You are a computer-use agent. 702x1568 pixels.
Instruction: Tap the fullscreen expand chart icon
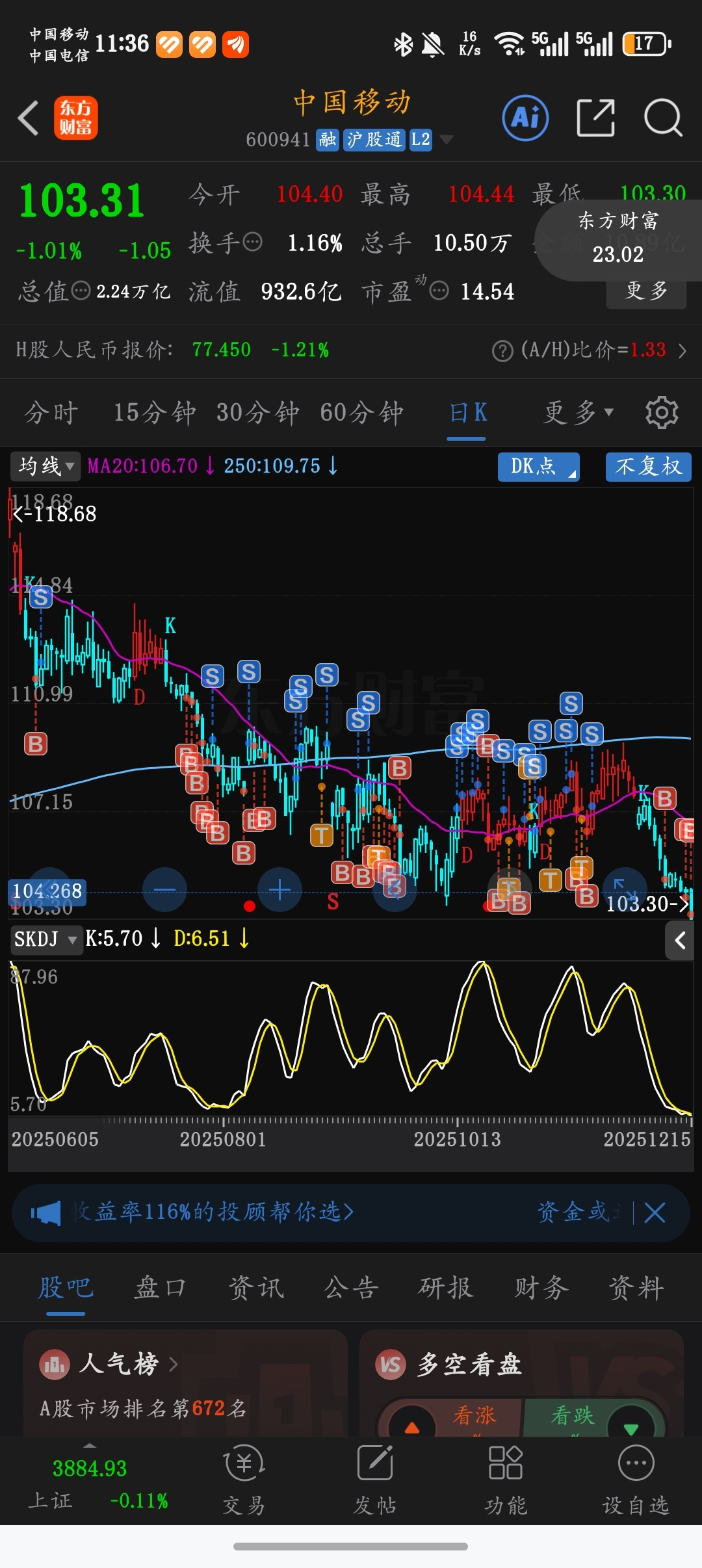tap(625, 889)
